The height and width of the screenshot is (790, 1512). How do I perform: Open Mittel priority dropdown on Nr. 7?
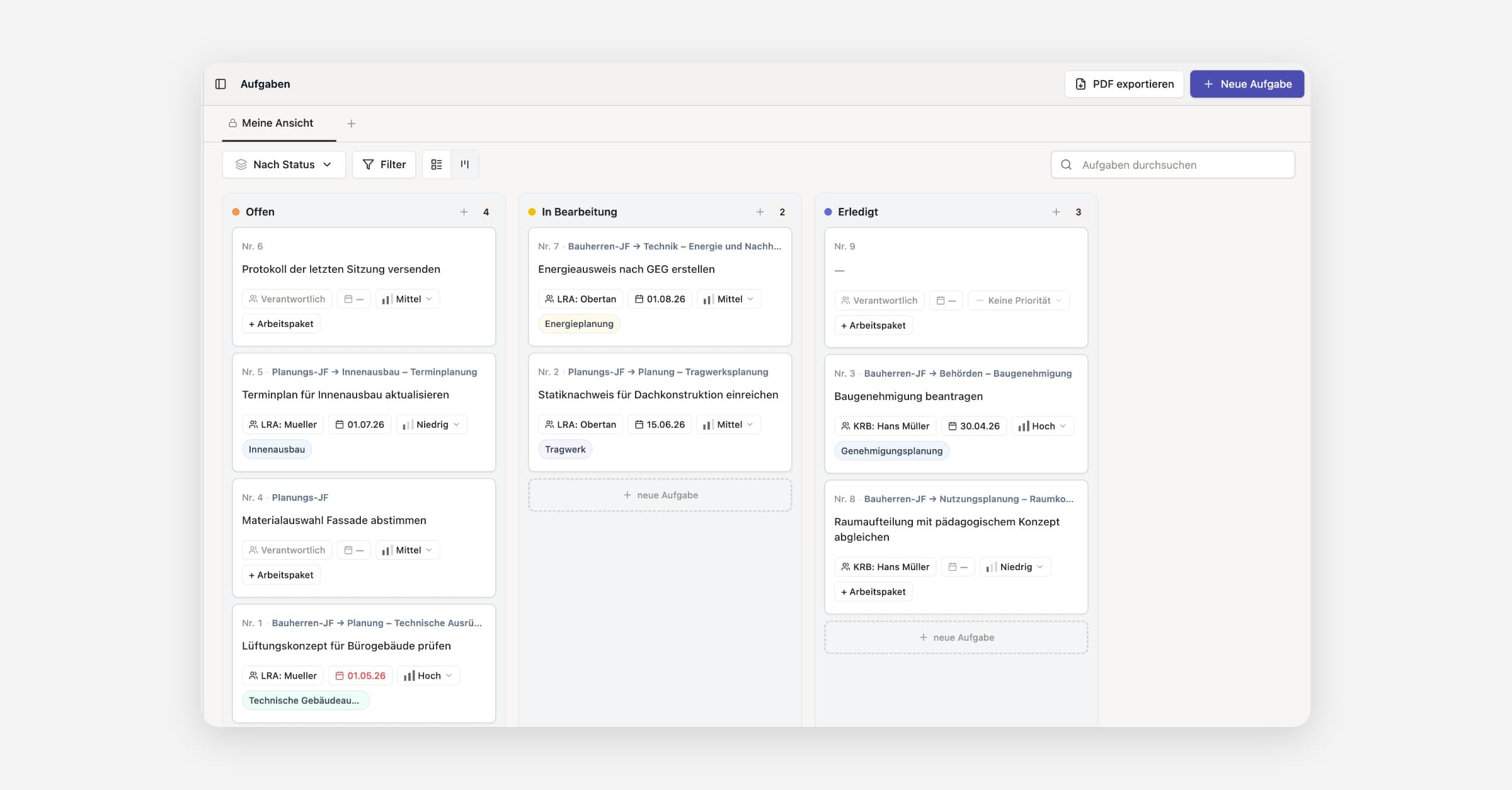pos(729,299)
